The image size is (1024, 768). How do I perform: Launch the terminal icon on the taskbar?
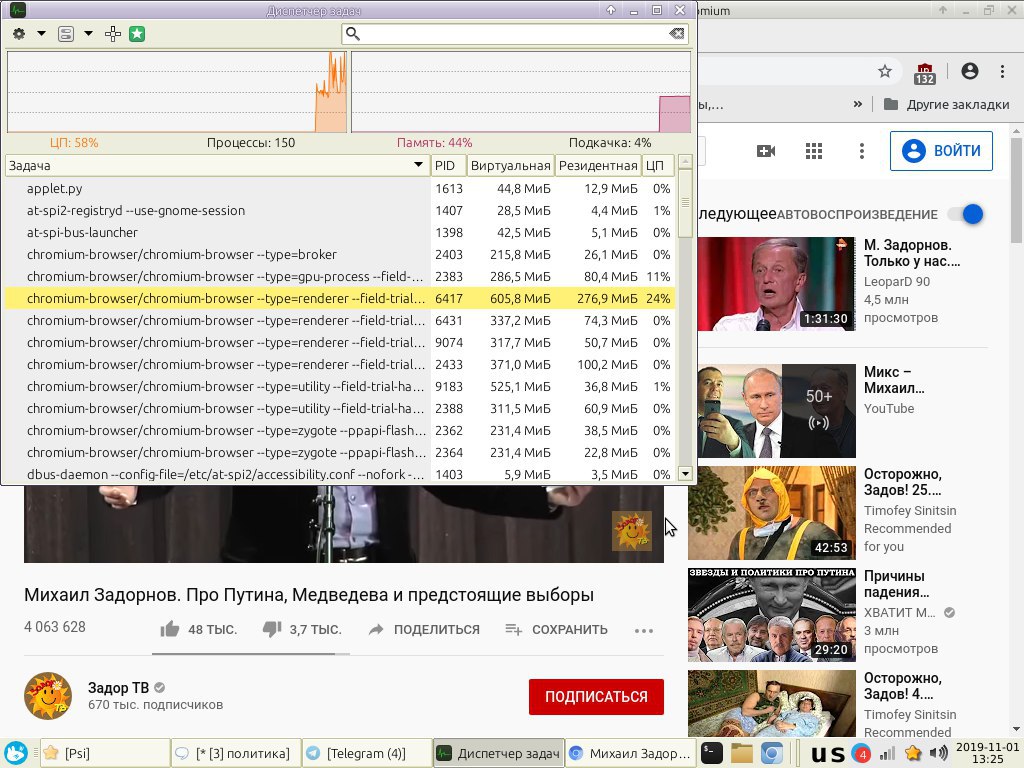click(712, 753)
